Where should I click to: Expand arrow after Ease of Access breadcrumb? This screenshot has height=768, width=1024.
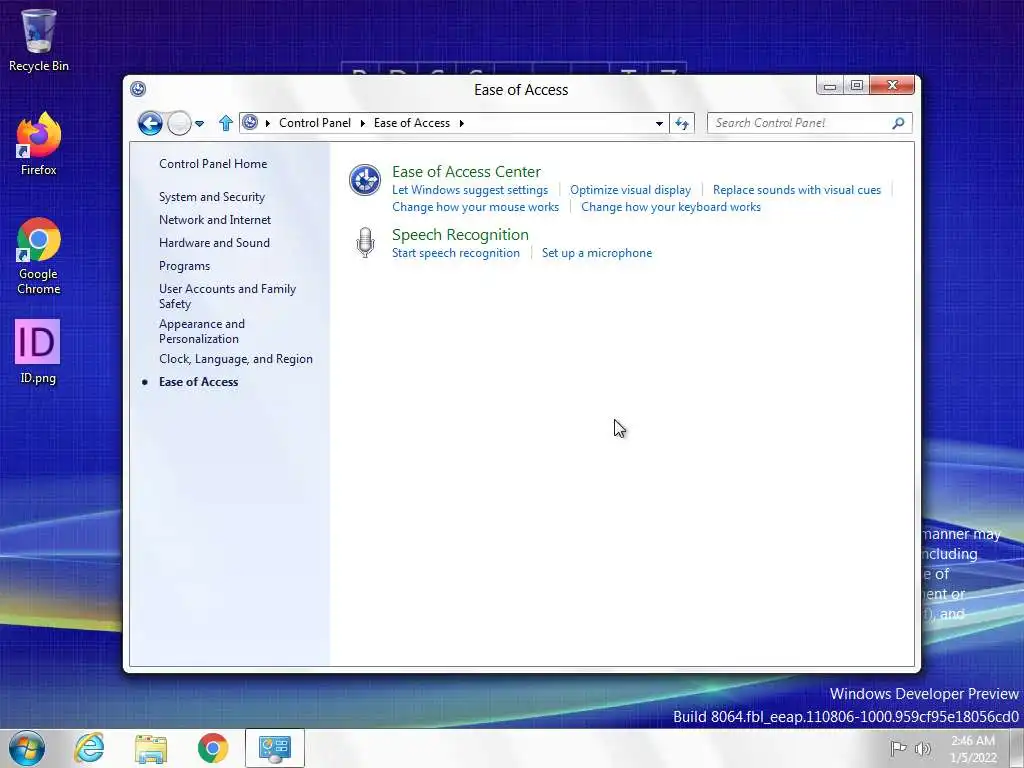pyautogui.click(x=462, y=123)
